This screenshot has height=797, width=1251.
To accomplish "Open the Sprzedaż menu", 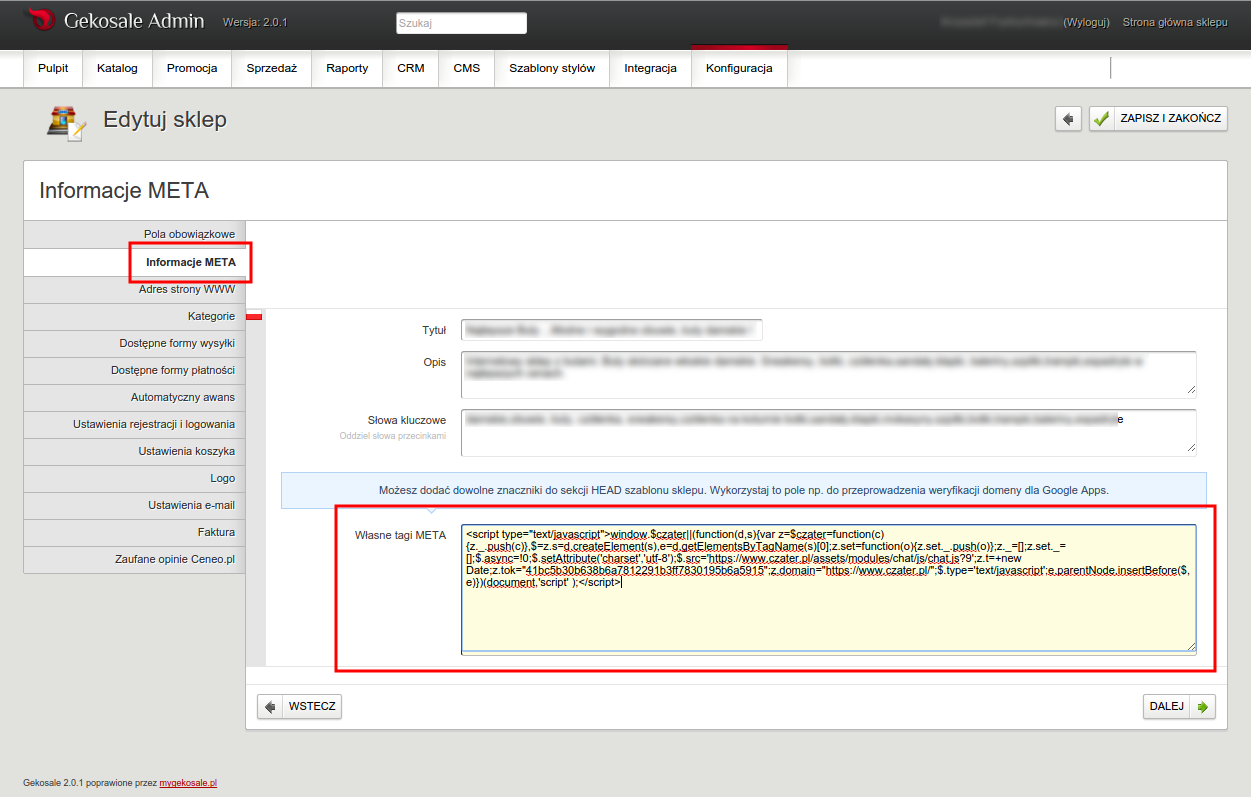I will 272,68.
